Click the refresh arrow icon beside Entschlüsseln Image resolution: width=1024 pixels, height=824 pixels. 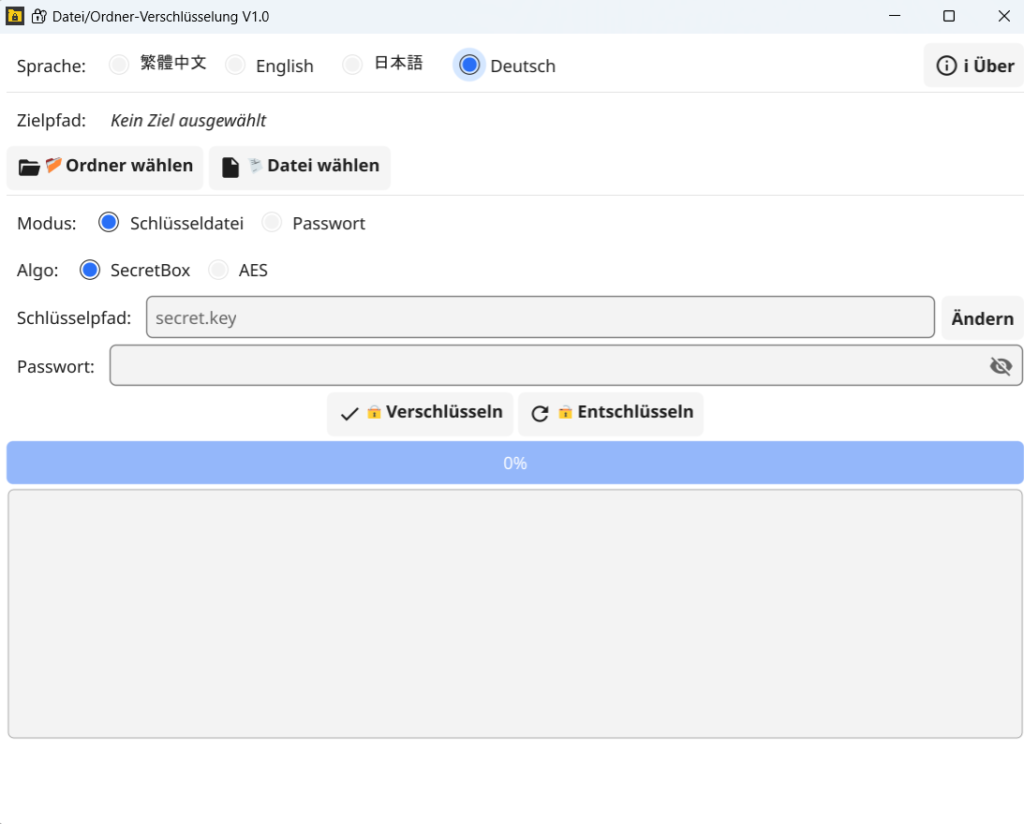tap(540, 414)
